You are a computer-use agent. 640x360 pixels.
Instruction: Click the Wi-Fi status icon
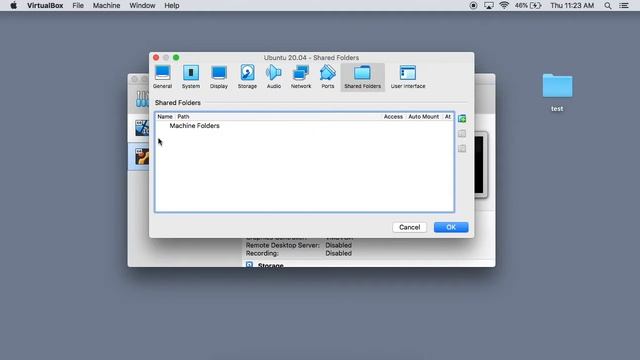[x=504, y=5]
